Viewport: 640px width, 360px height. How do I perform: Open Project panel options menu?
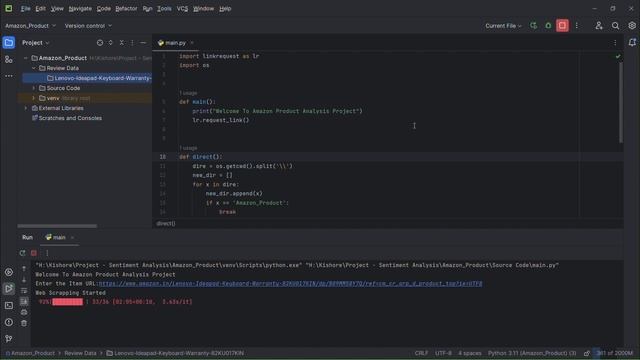[x=132, y=42]
